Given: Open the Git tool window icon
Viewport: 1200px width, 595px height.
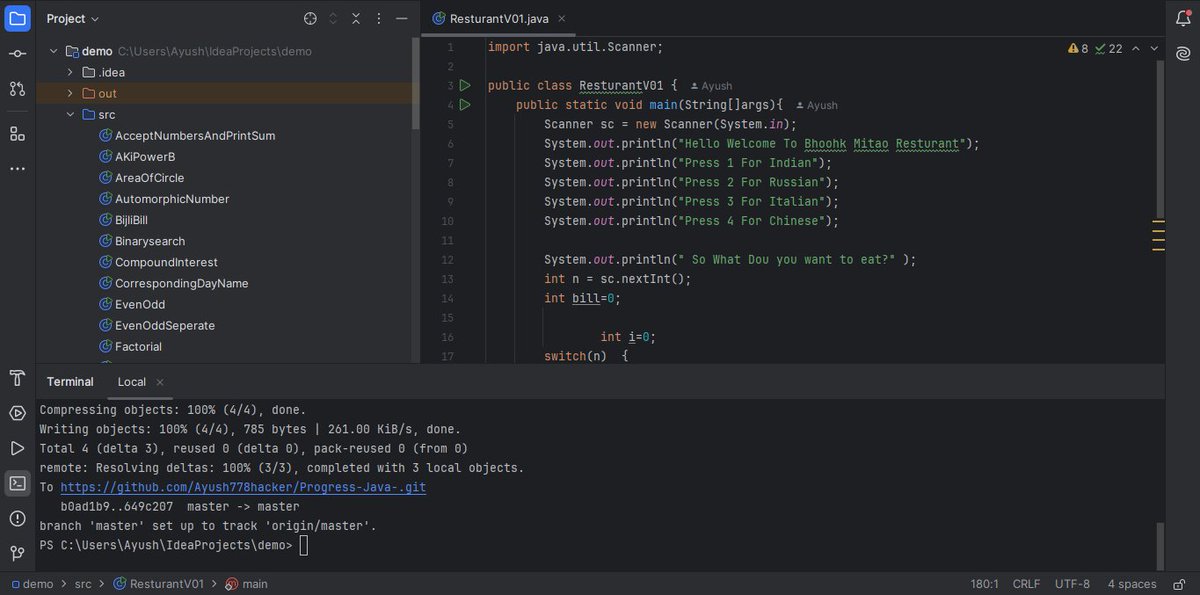Looking at the screenshot, I should [x=17, y=553].
